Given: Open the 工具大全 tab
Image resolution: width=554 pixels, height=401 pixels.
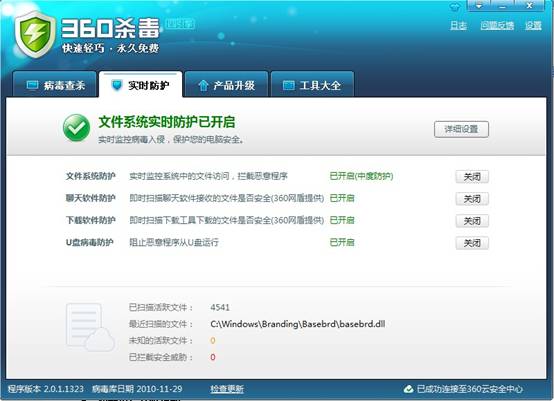Looking at the screenshot, I should [x=312, y=85].
